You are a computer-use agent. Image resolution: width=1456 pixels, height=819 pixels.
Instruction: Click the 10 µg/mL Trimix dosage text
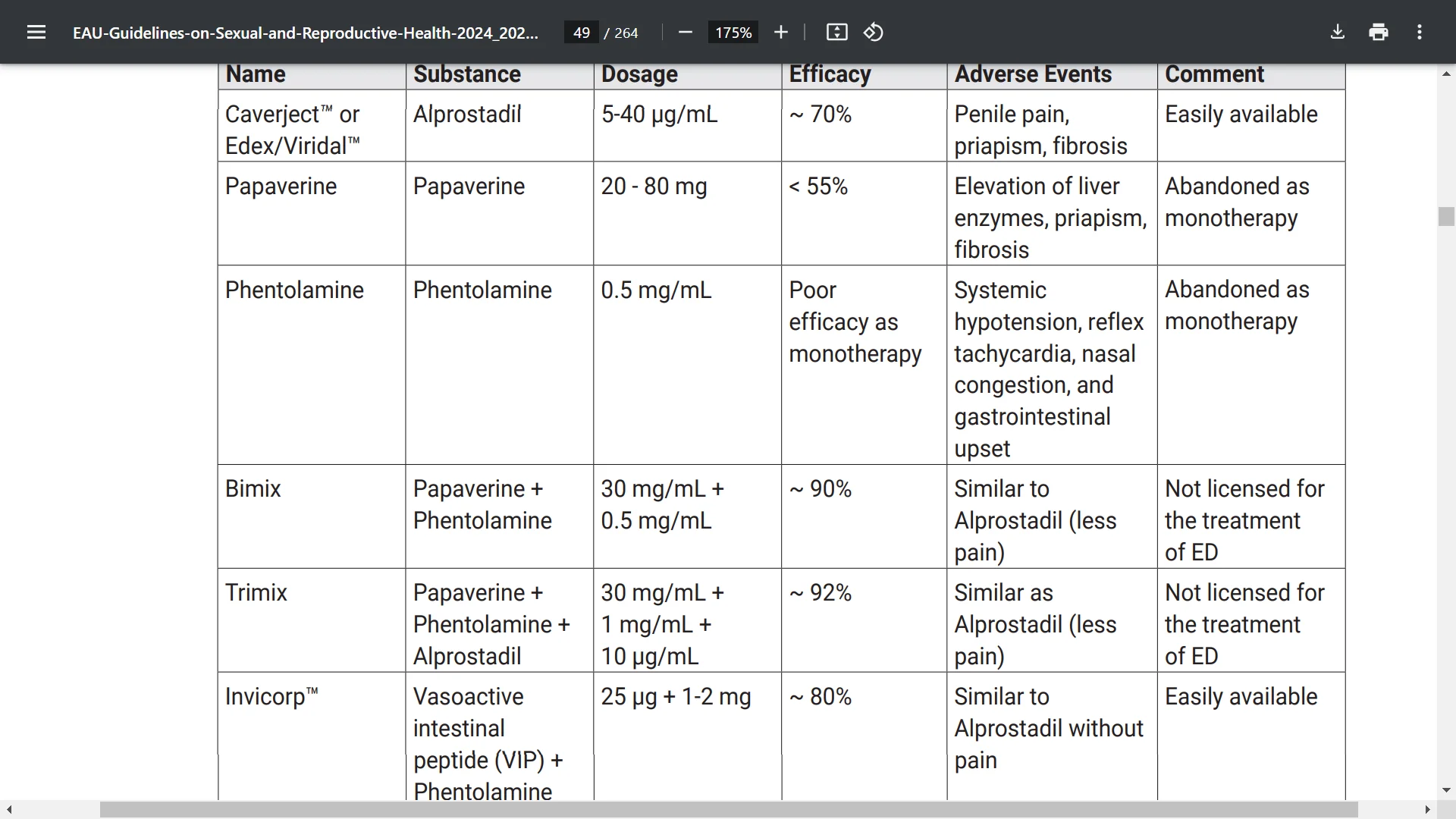(x=650, y=657)
